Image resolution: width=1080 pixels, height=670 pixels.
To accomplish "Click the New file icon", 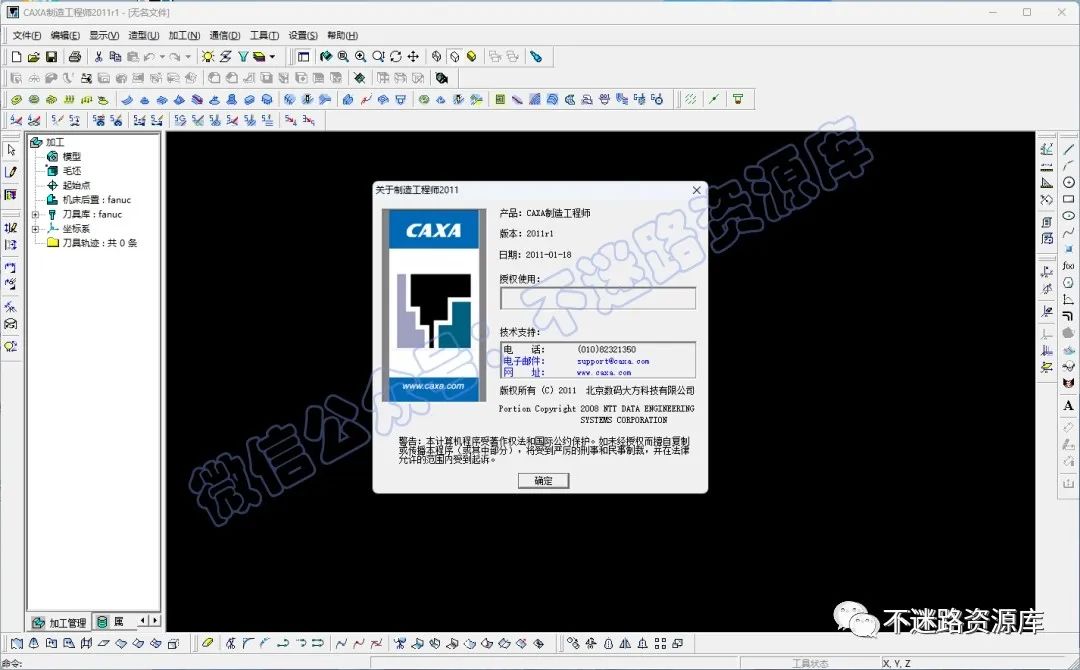I will pyautogui.click(x=17, y=56).
